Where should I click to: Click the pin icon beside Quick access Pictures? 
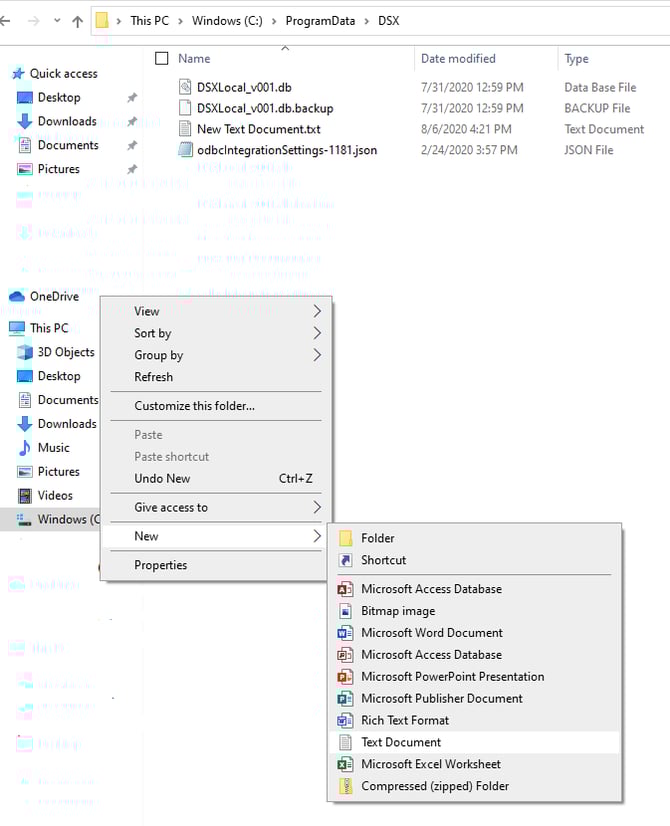[132, 169]
